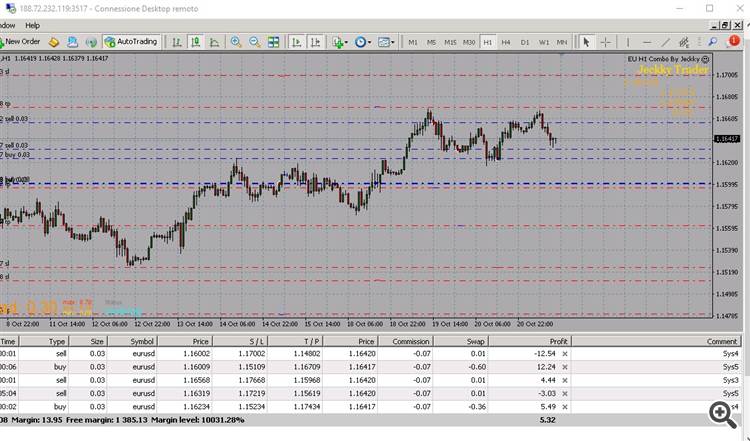Select the M1 timeframe
The height and width of the screenshot is (441, 750).
(x=413, y=43)
